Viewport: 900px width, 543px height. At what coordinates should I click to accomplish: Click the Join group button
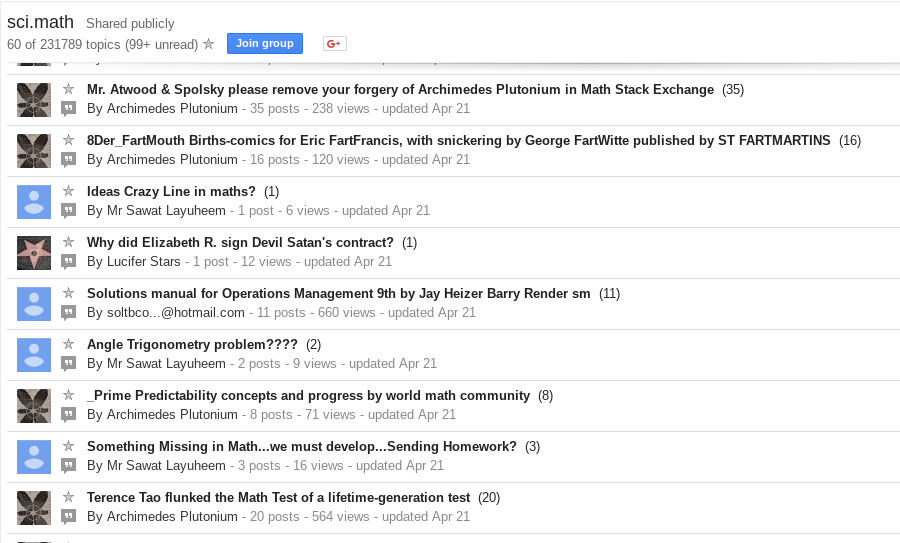[264, 43]
